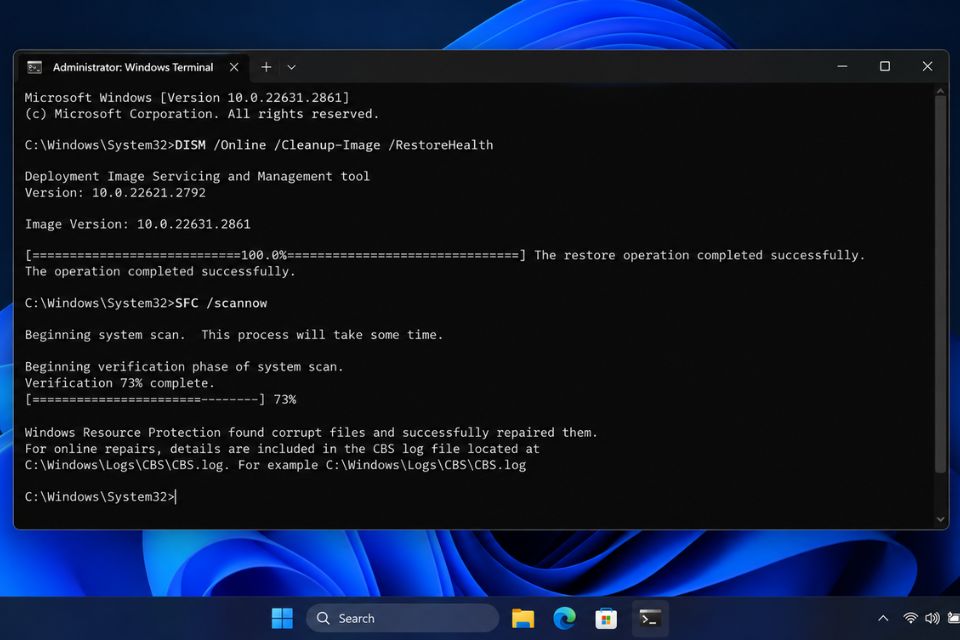Click the 'Version: 10.0.22621.2792' line
Viewport: 960px width, 640px height.
115,193
